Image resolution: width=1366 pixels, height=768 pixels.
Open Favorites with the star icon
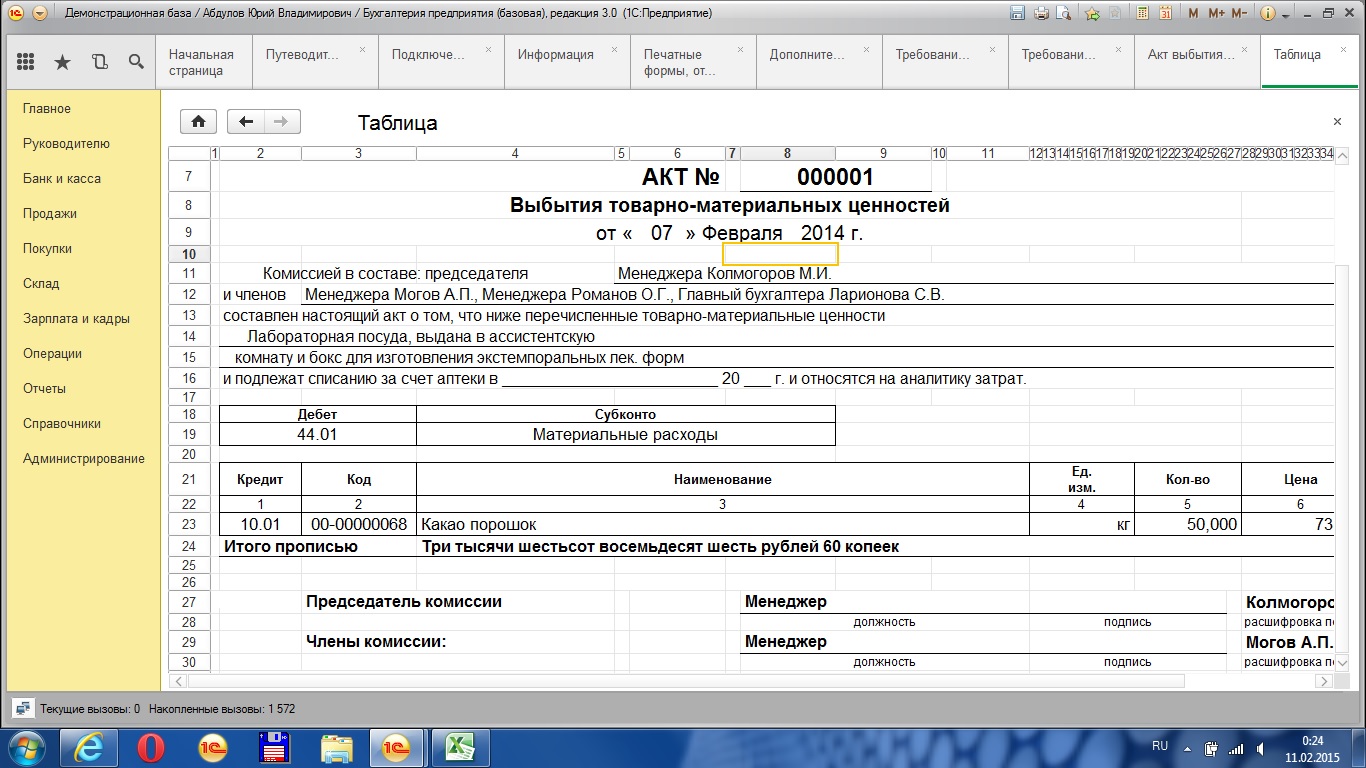[x=62, y=62]
